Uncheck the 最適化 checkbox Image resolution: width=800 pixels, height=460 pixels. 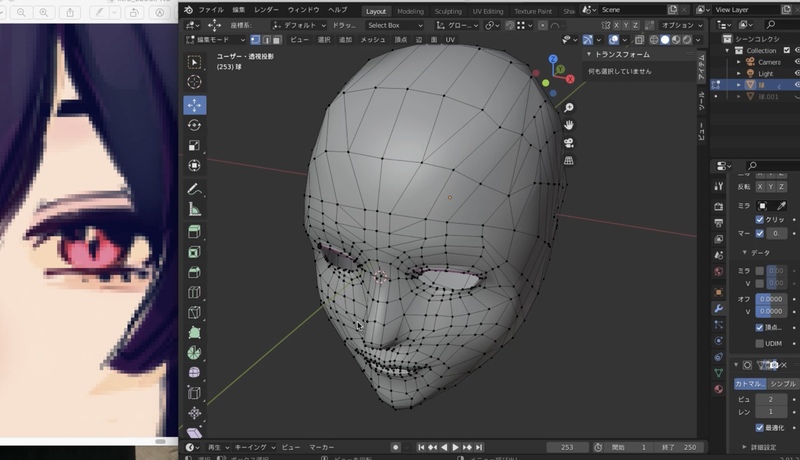[760, 426]
